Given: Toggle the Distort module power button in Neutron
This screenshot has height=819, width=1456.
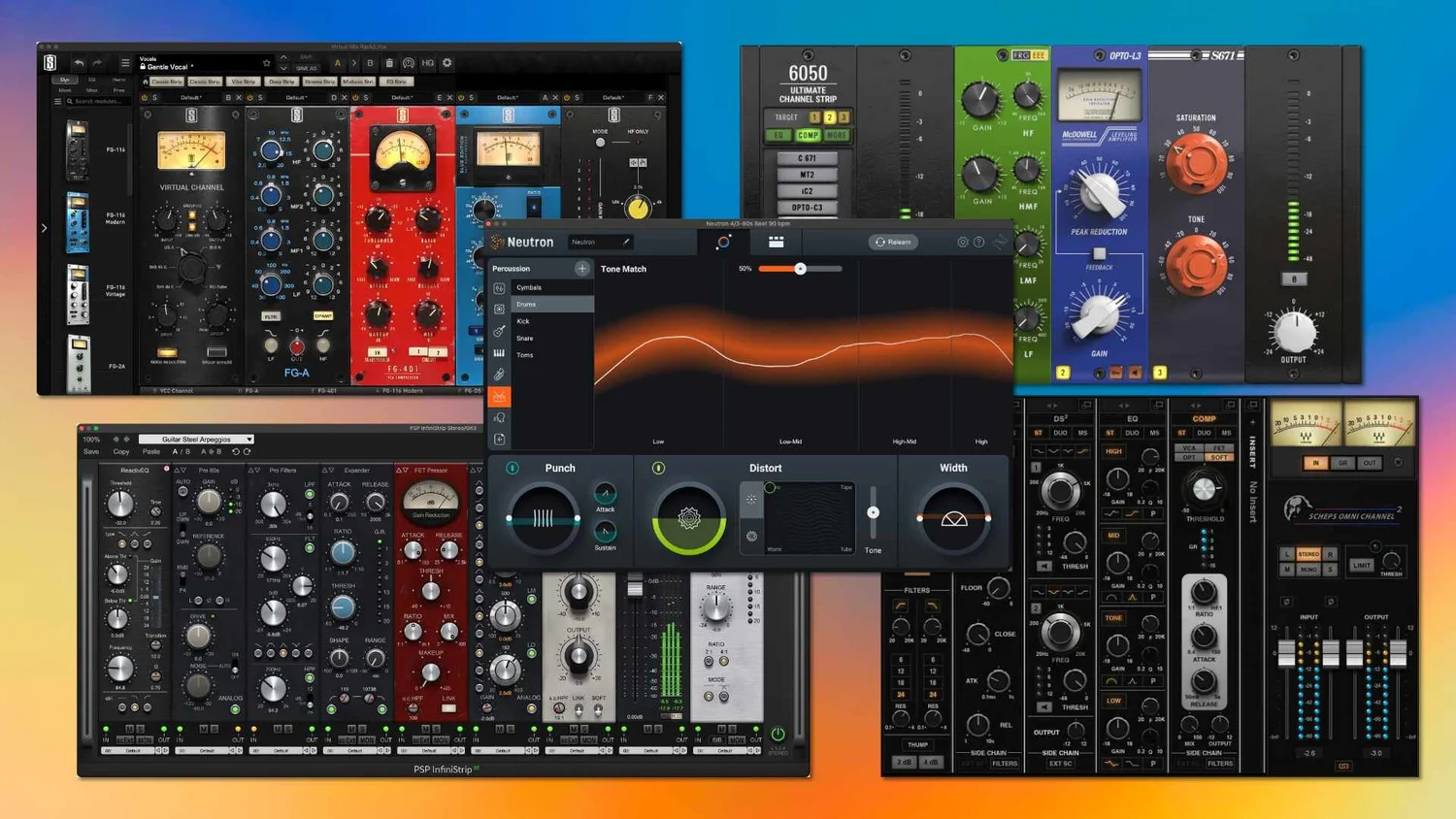Looking at the screenshot, I should tap(658, 467).
